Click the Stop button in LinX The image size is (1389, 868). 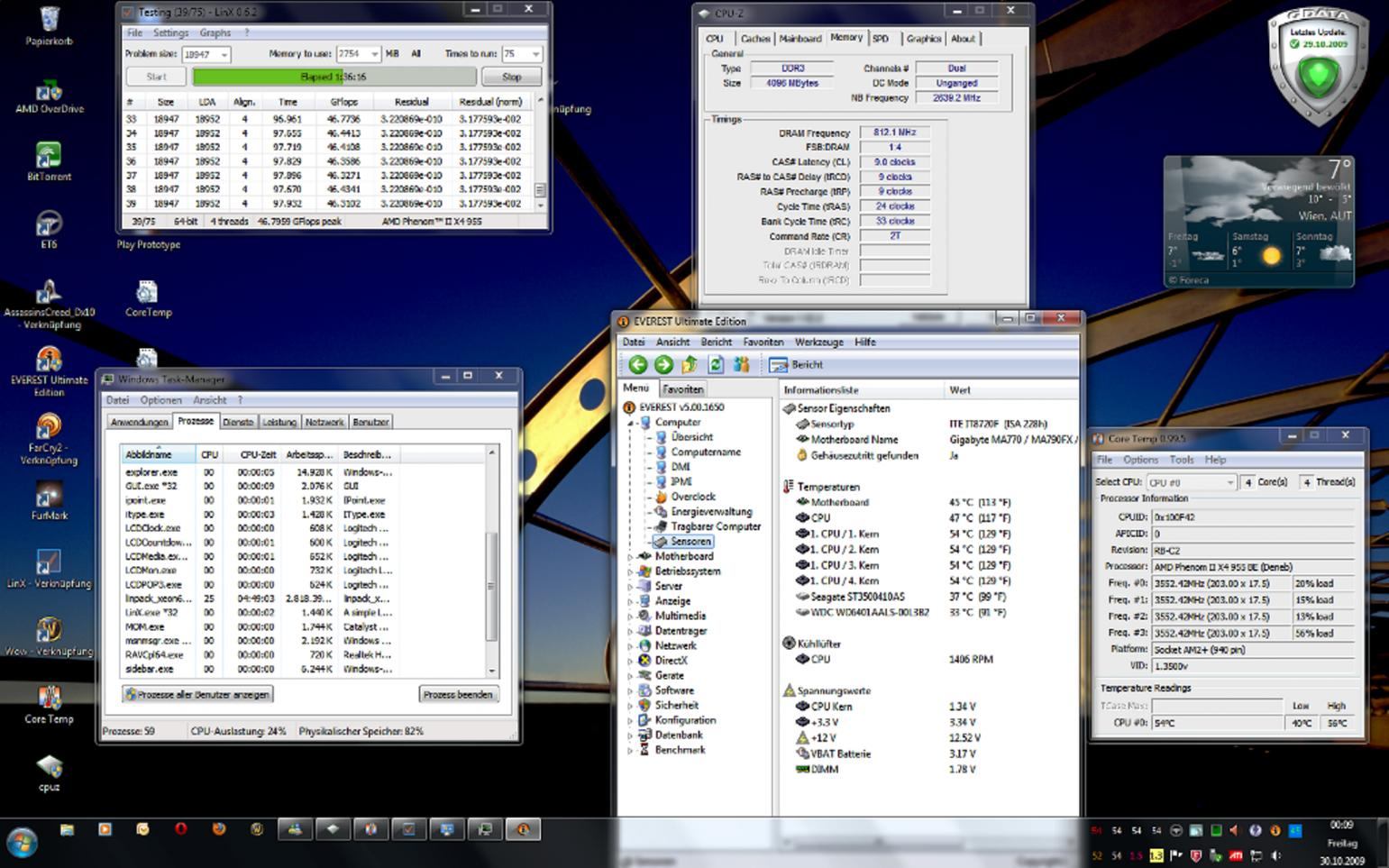pyautogui.click(x=511, y=77)
